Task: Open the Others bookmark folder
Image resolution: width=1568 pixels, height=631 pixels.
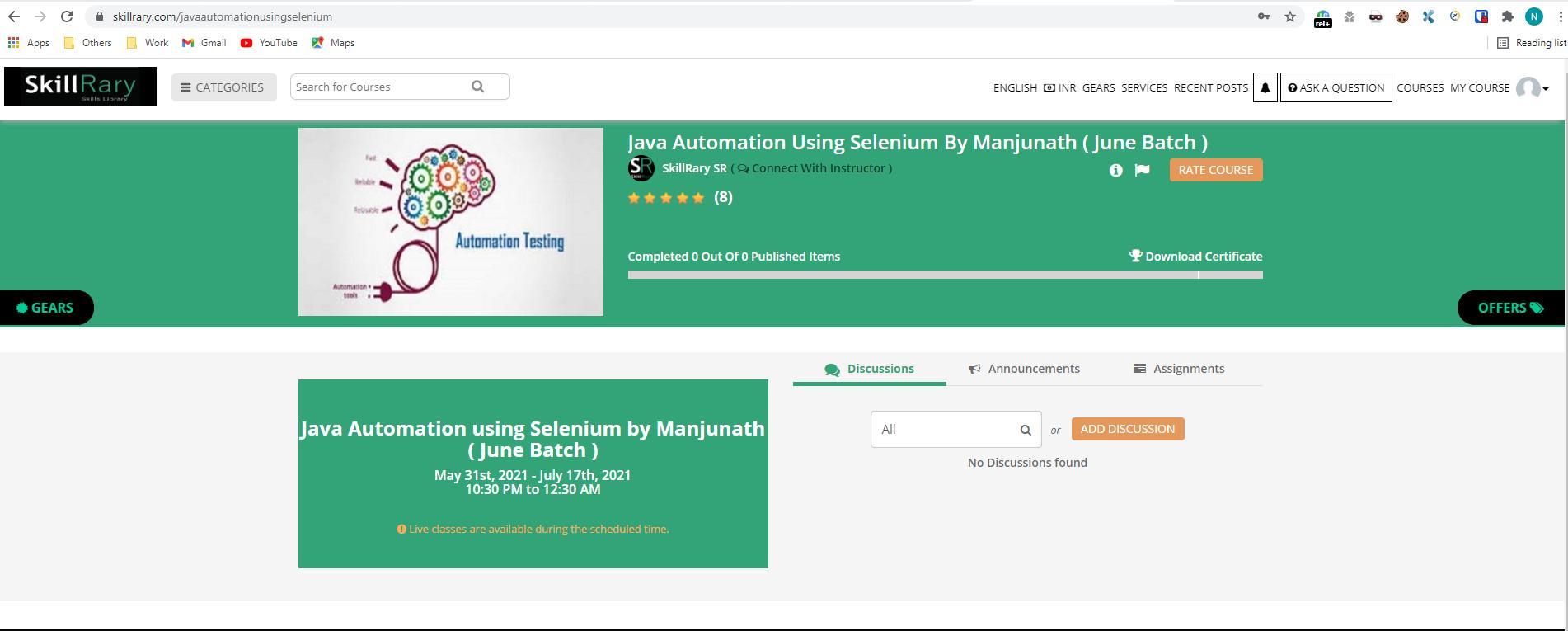Action: coord(87,43)
